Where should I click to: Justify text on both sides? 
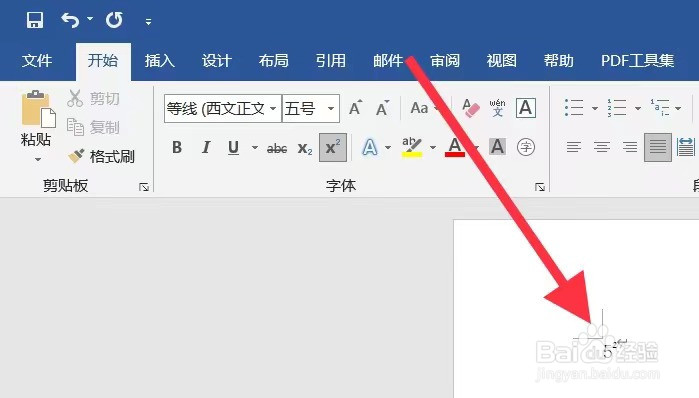point(658,147)
